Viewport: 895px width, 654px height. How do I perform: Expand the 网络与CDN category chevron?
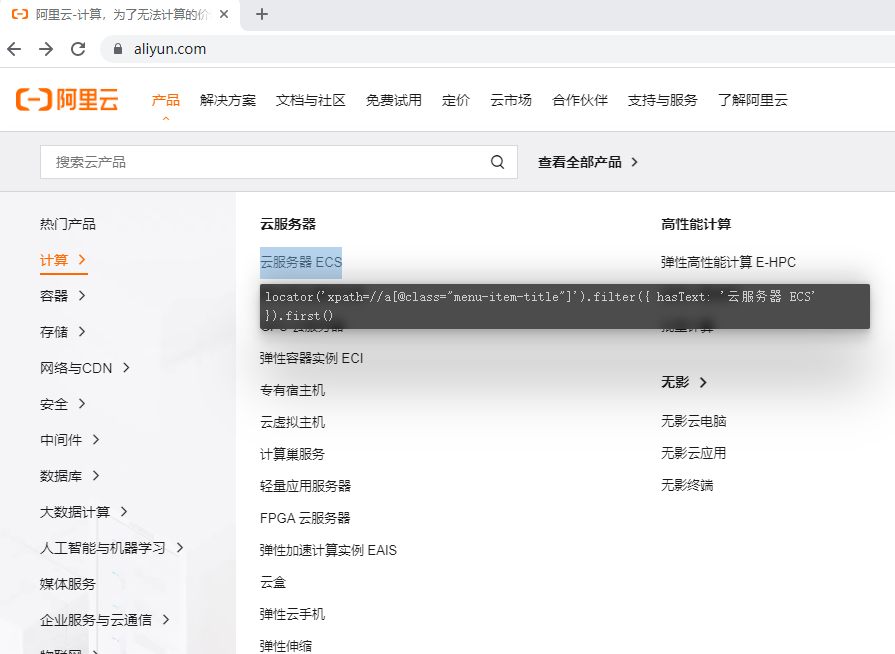pos(126,368)
